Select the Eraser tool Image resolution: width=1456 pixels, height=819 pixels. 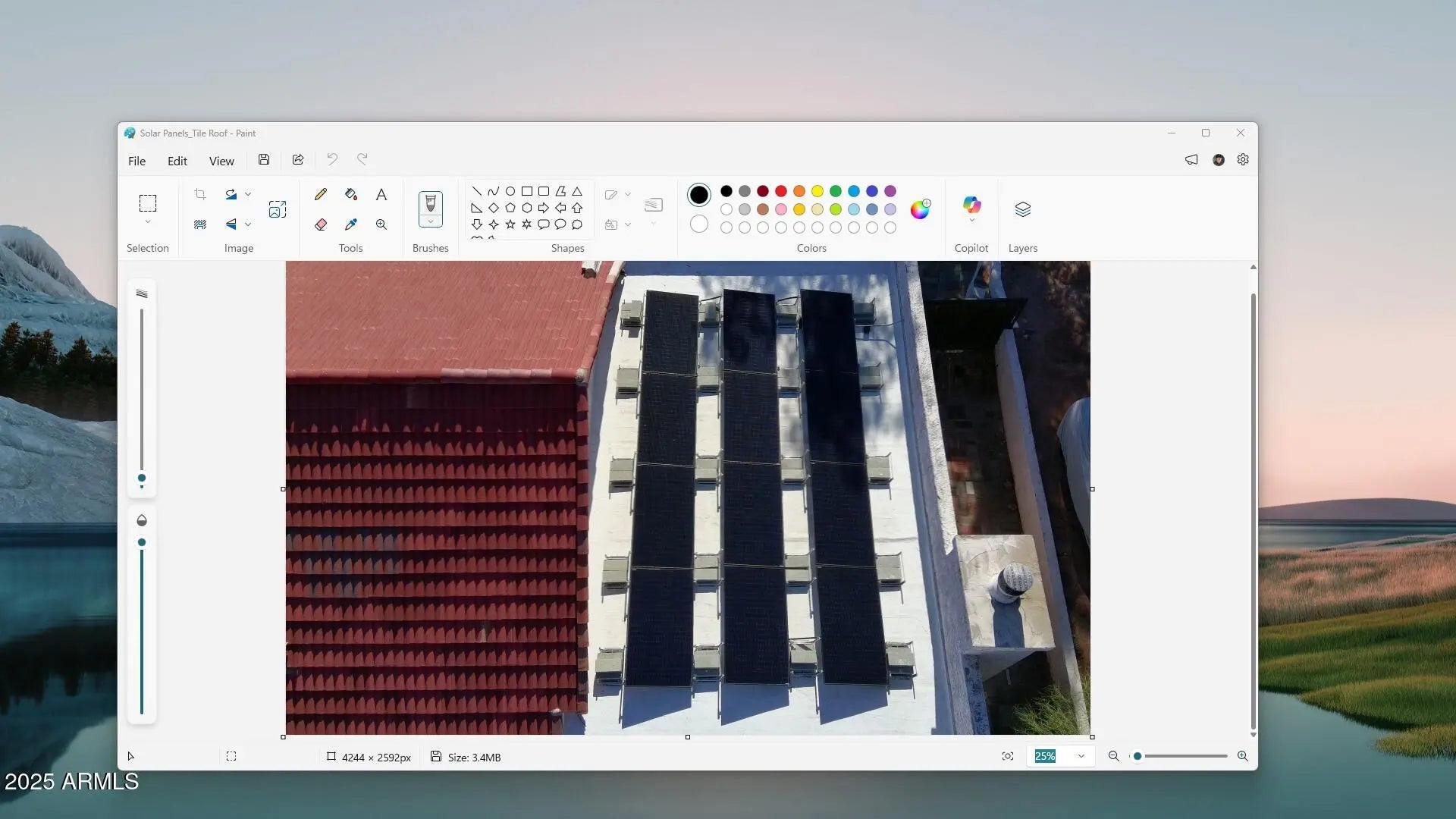(x=321, y=224)
